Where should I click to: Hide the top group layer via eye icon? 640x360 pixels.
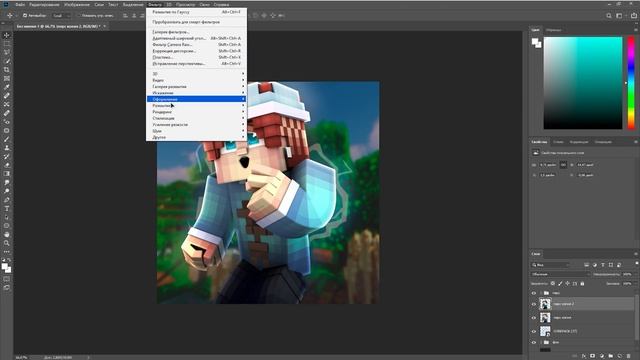(534, 293)
